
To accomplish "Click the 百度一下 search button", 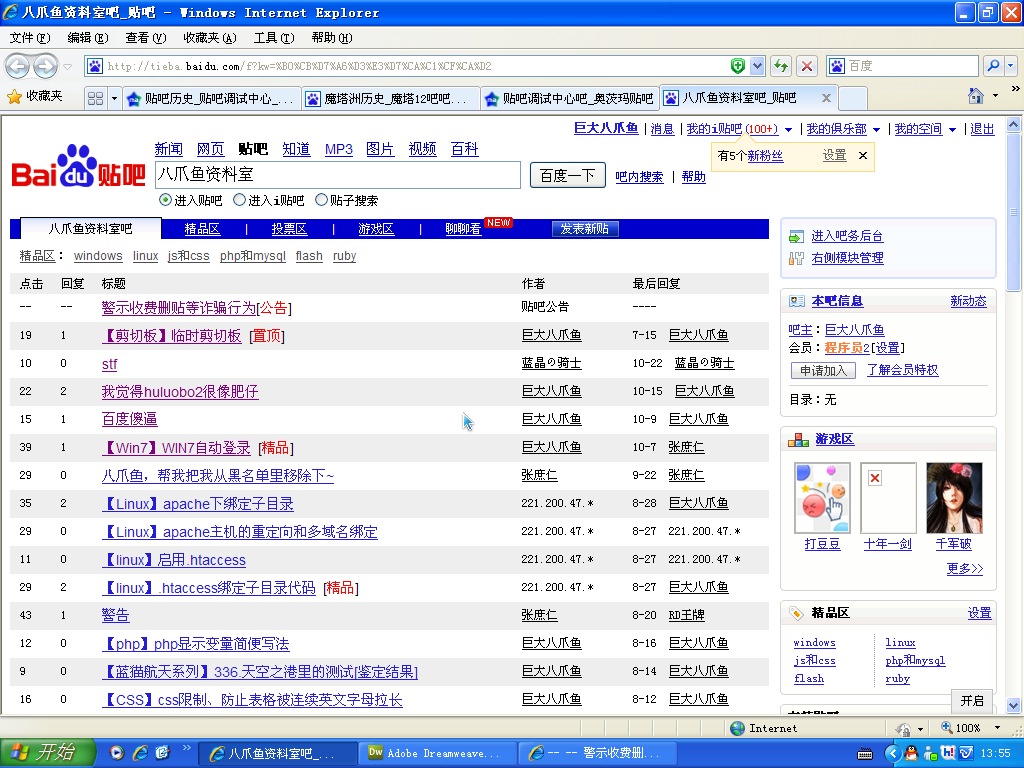I will coord(568,176).
